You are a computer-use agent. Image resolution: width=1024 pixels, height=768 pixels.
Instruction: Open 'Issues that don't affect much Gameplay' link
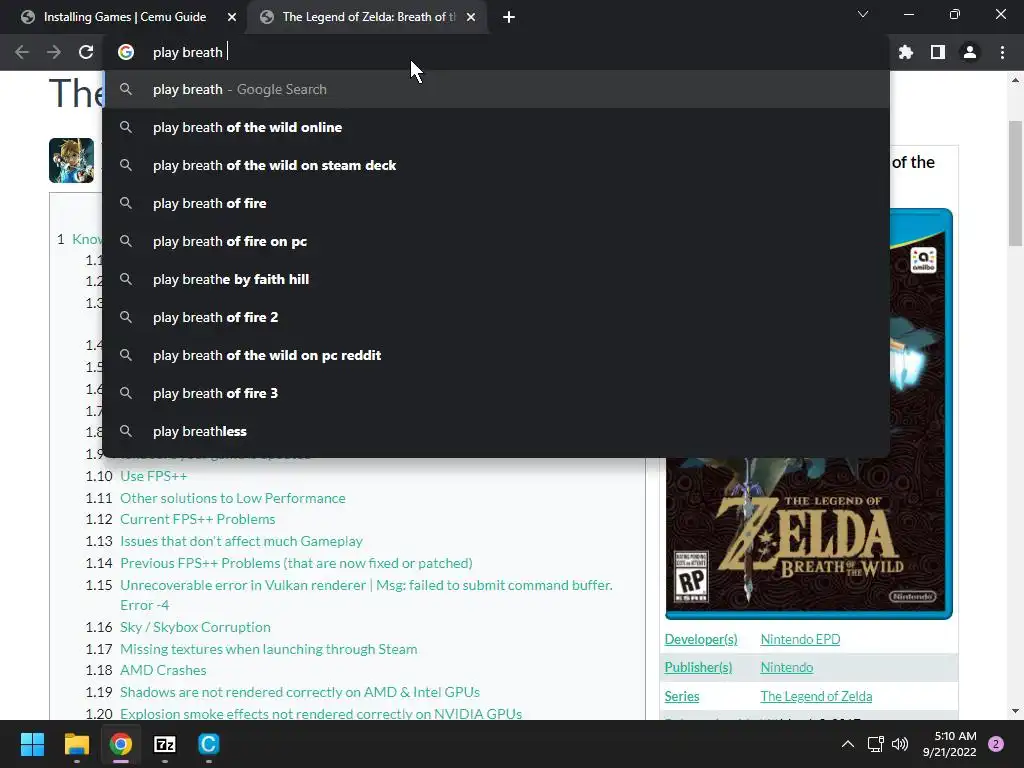(241, 541)
